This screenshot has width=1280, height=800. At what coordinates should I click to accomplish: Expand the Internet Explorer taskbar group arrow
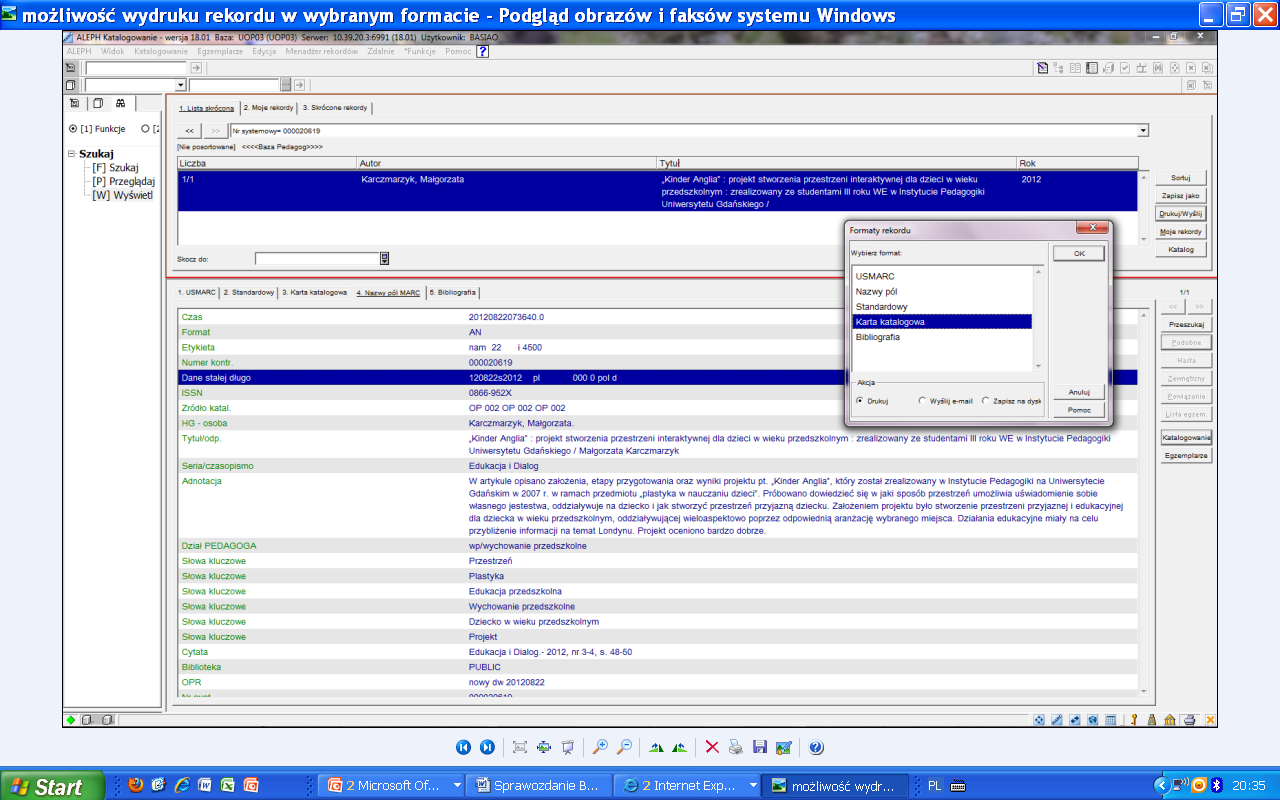(752, 785)
